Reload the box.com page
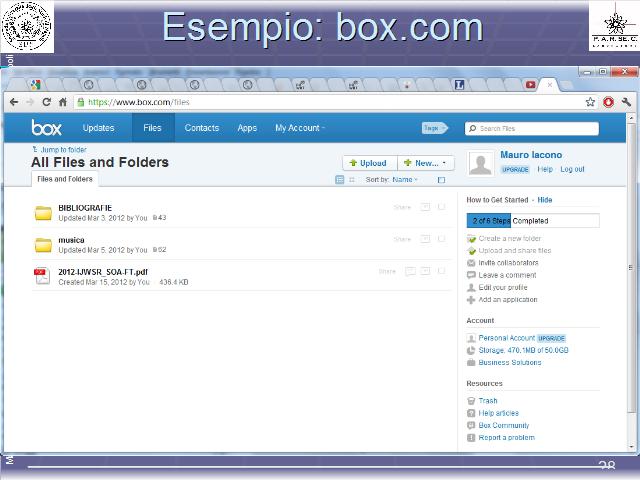This screenshot has height=480, width=640. click(x=47, y=102)
